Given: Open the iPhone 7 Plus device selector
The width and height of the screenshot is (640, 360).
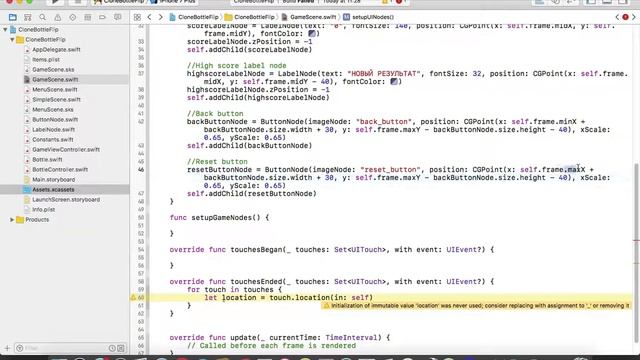Looking at the screenshot, I should coord(174,2).
